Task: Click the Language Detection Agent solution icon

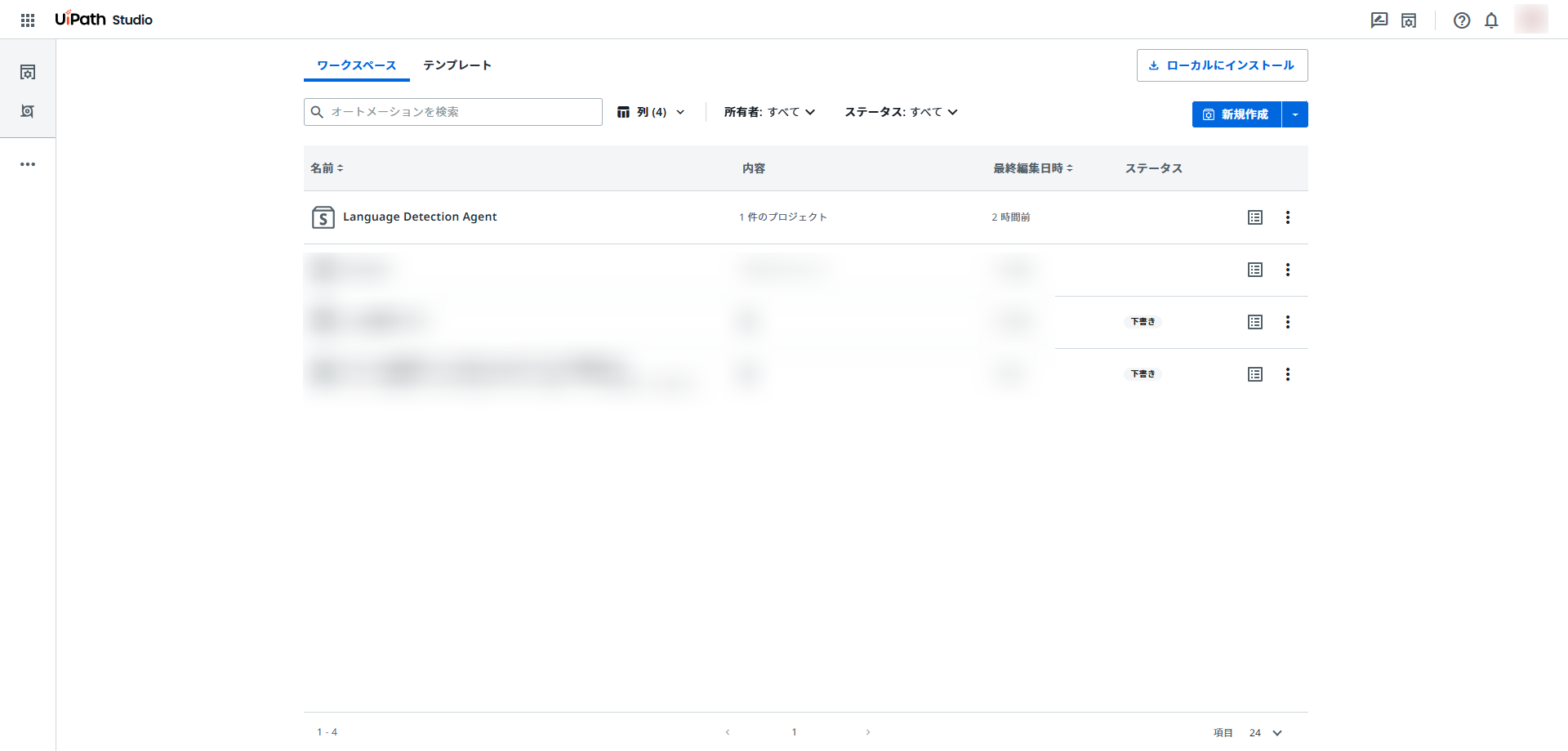Action: [x=323, y=217]
